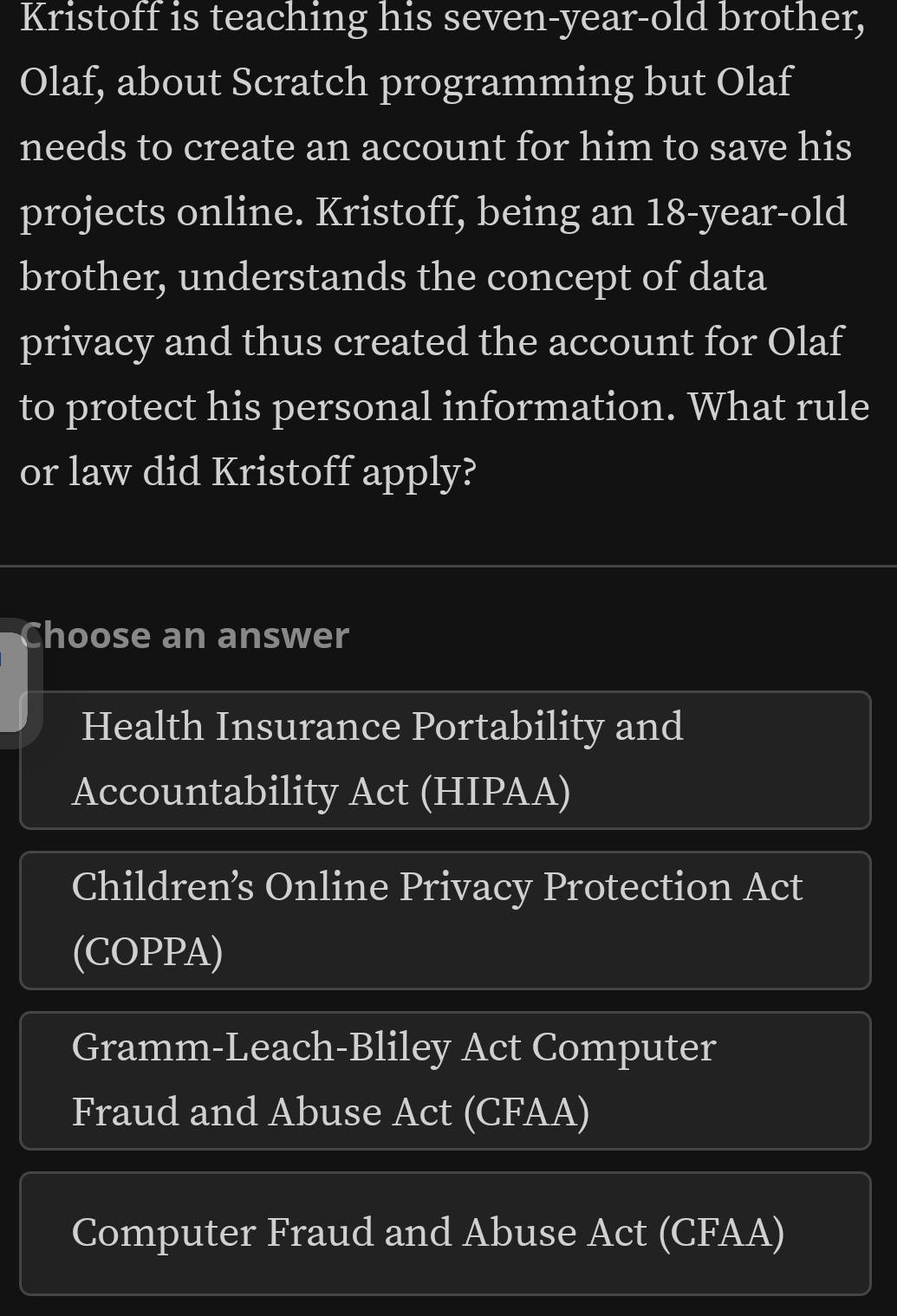Click 'Accountability Act (HIPAA)' text line
This screenshot has width=897, height=1316.
coord(322,792)
